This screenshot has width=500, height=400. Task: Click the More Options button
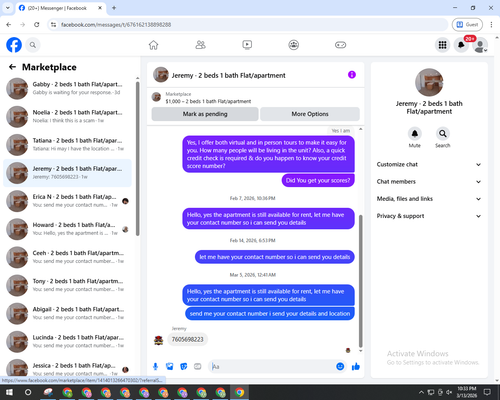point(310,114)
